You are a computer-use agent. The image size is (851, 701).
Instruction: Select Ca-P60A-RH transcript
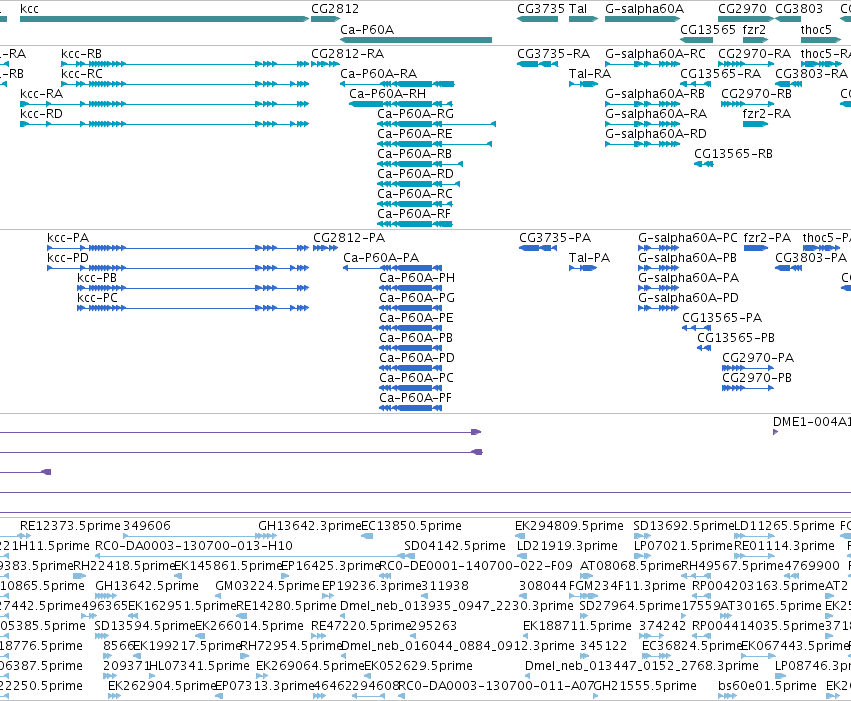(401, 104)
